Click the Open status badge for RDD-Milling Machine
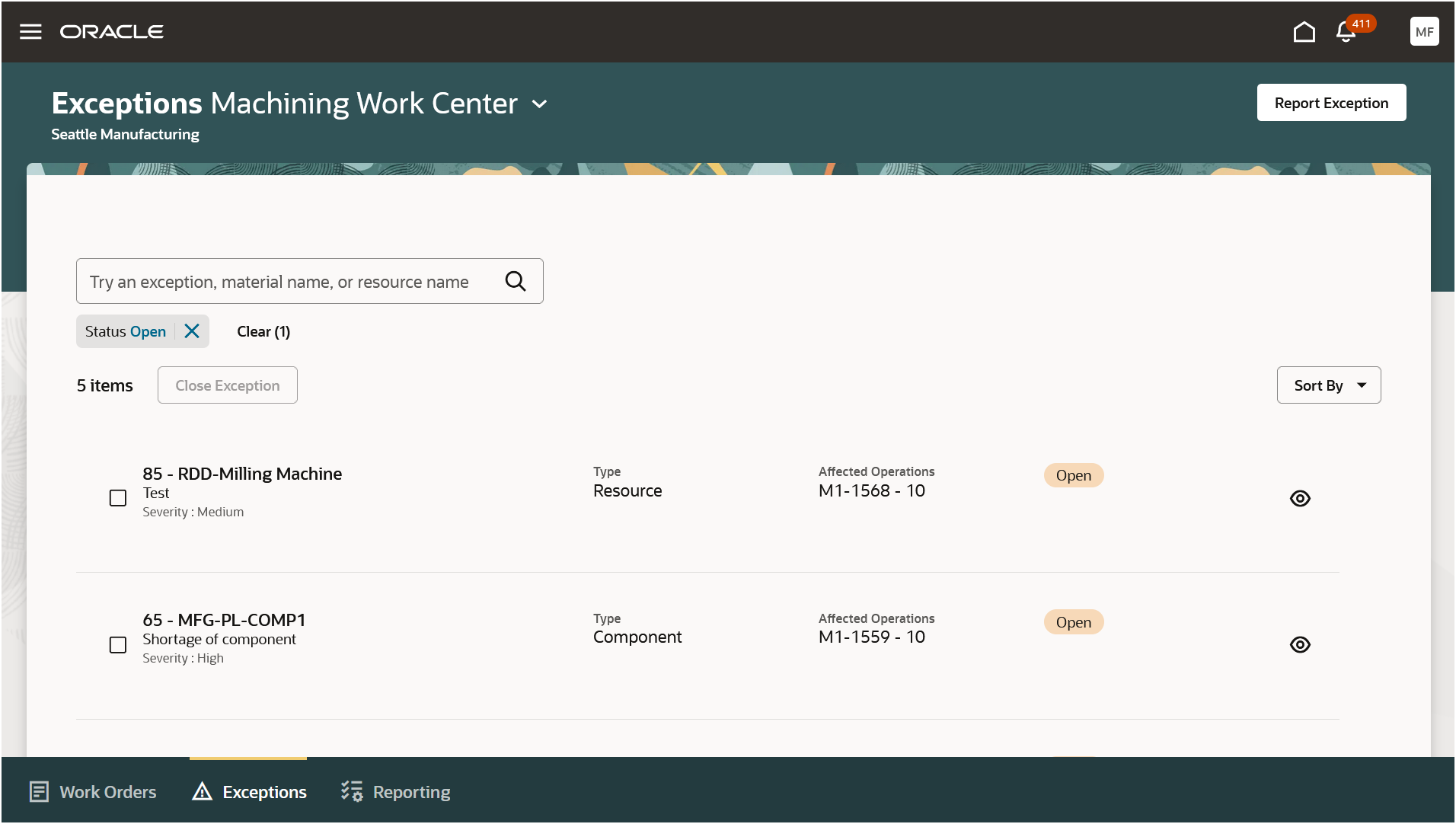Viewport: 1456px width, 824px height. click(1074, 475)
